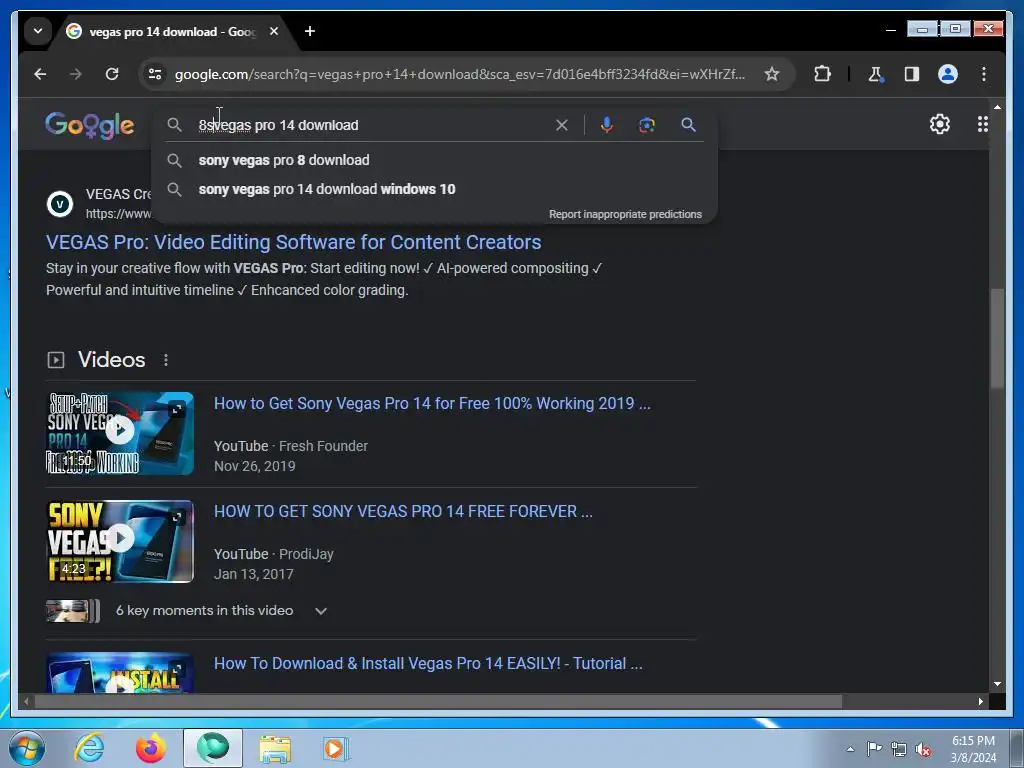
Task: Choose suggestion sony vegas pro 14 download windows 10
Action: tap(434, 189)
